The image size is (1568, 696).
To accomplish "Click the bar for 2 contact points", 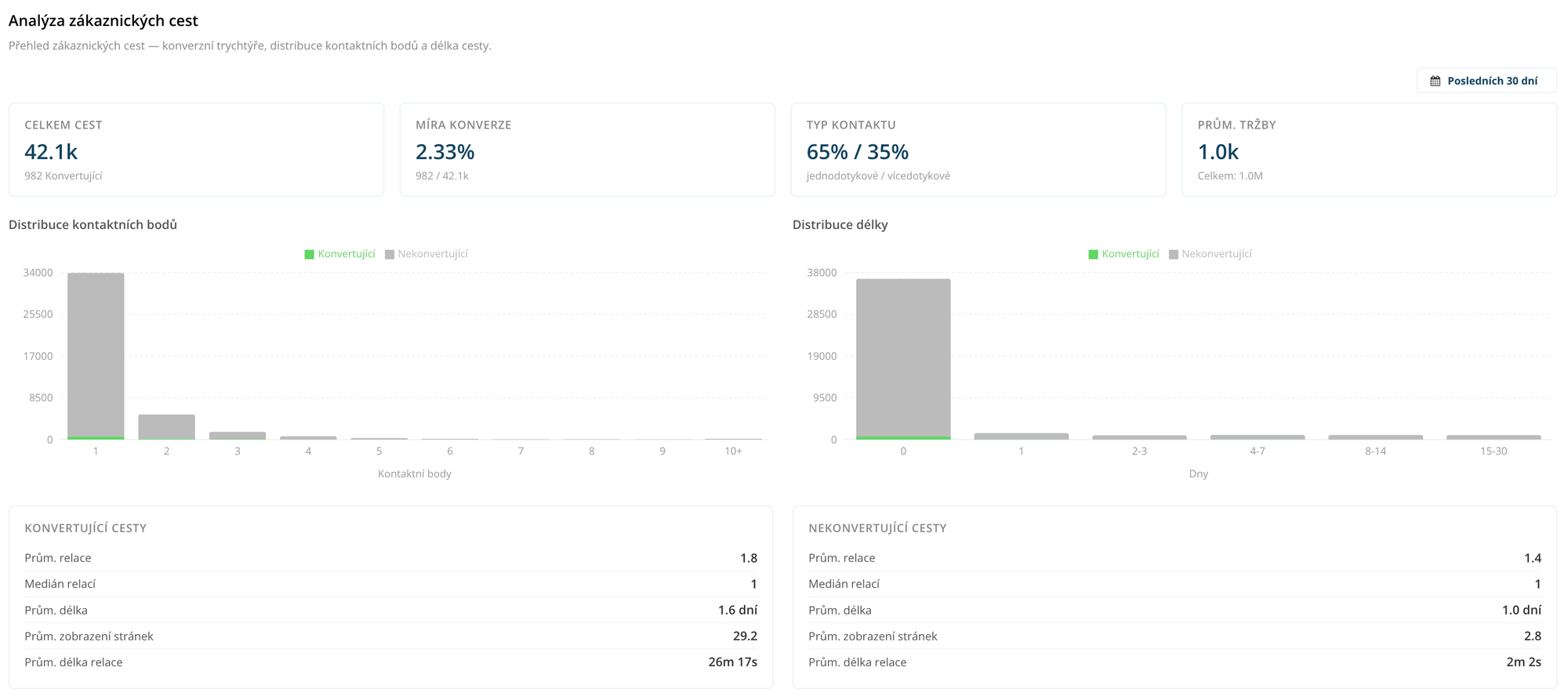I will [166, 426].
